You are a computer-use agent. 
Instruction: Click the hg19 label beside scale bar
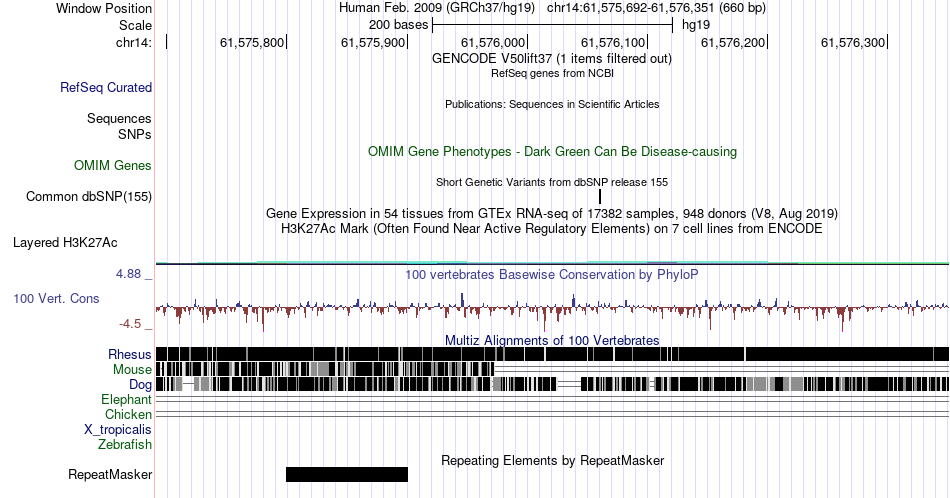696,25
